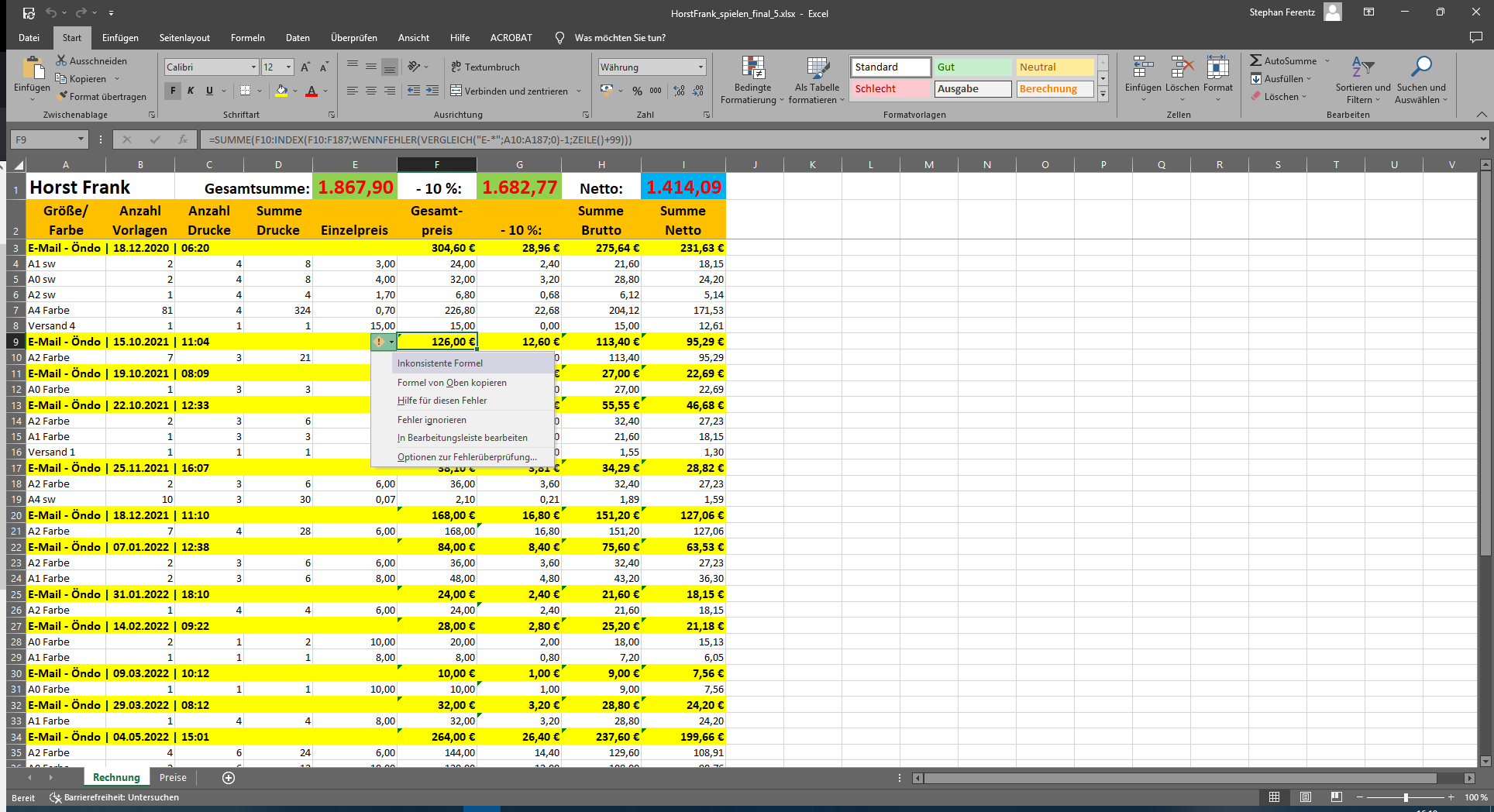
Task: Open the comments icon at top right
Action: 1476,37
